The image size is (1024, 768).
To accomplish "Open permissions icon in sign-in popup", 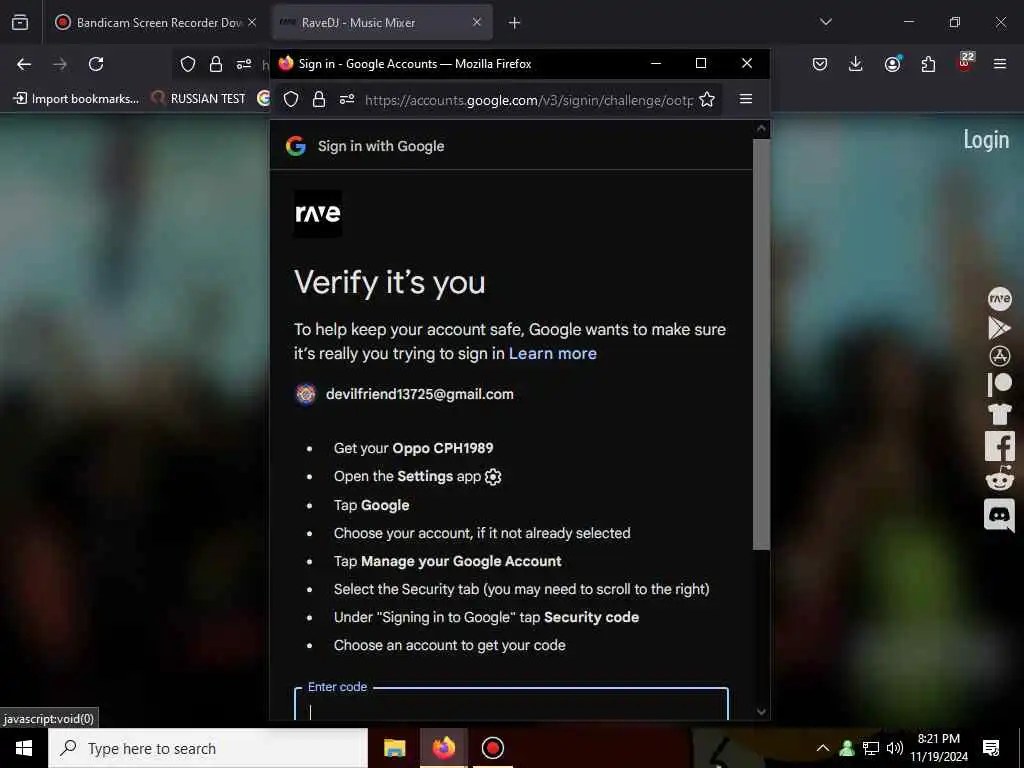I will 347,99.
